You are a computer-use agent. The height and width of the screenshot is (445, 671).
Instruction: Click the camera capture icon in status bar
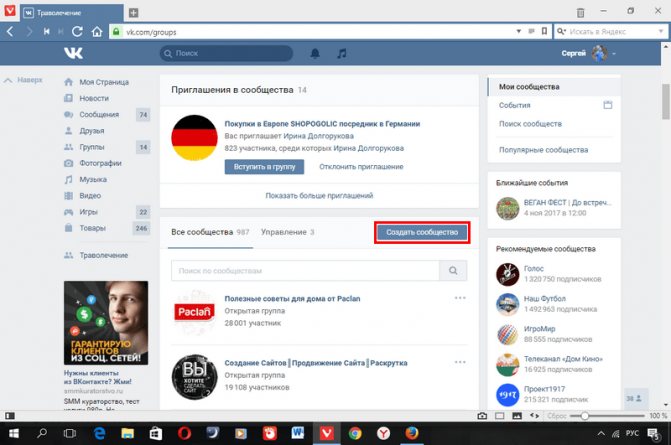coord(482,416)
